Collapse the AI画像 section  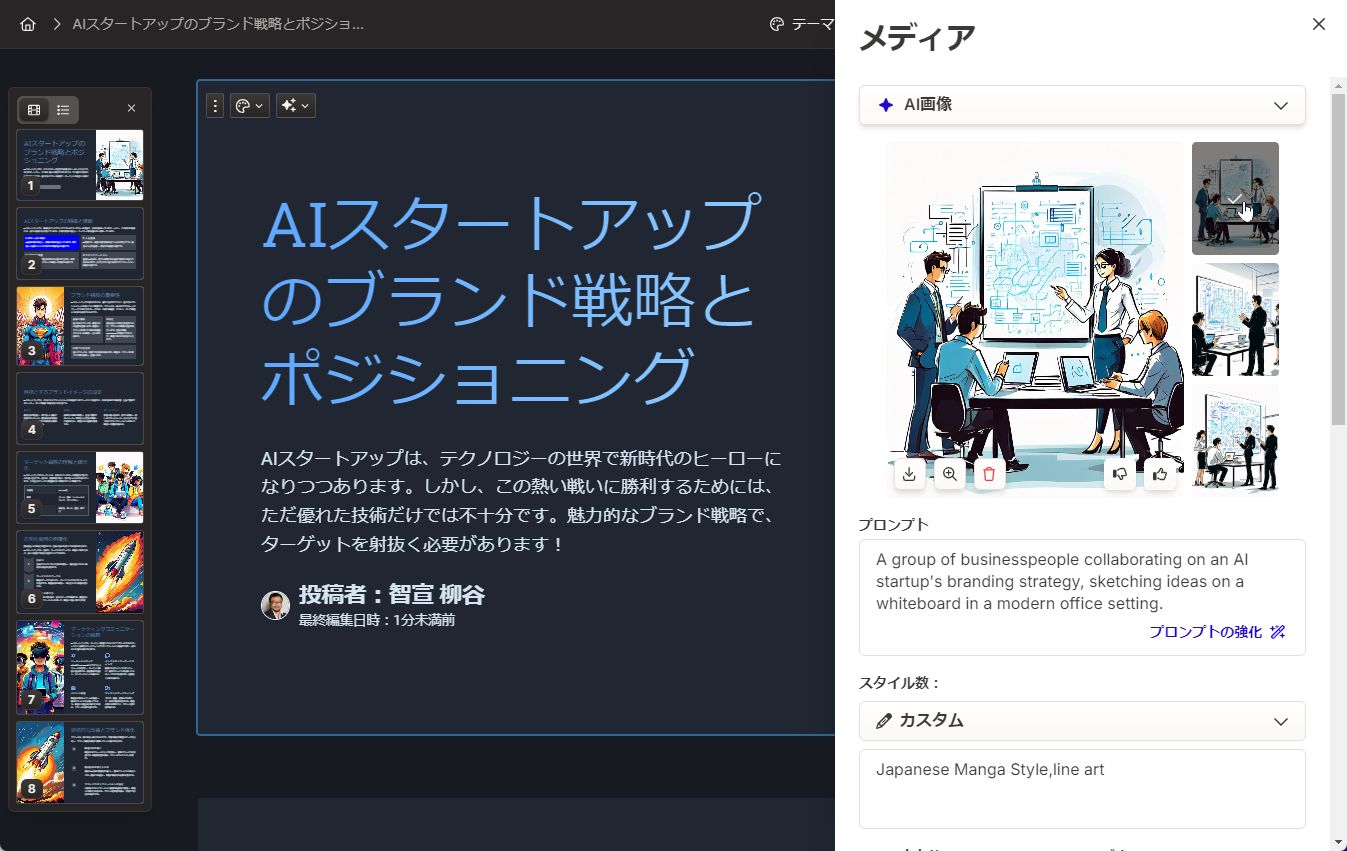[1280, 104]
